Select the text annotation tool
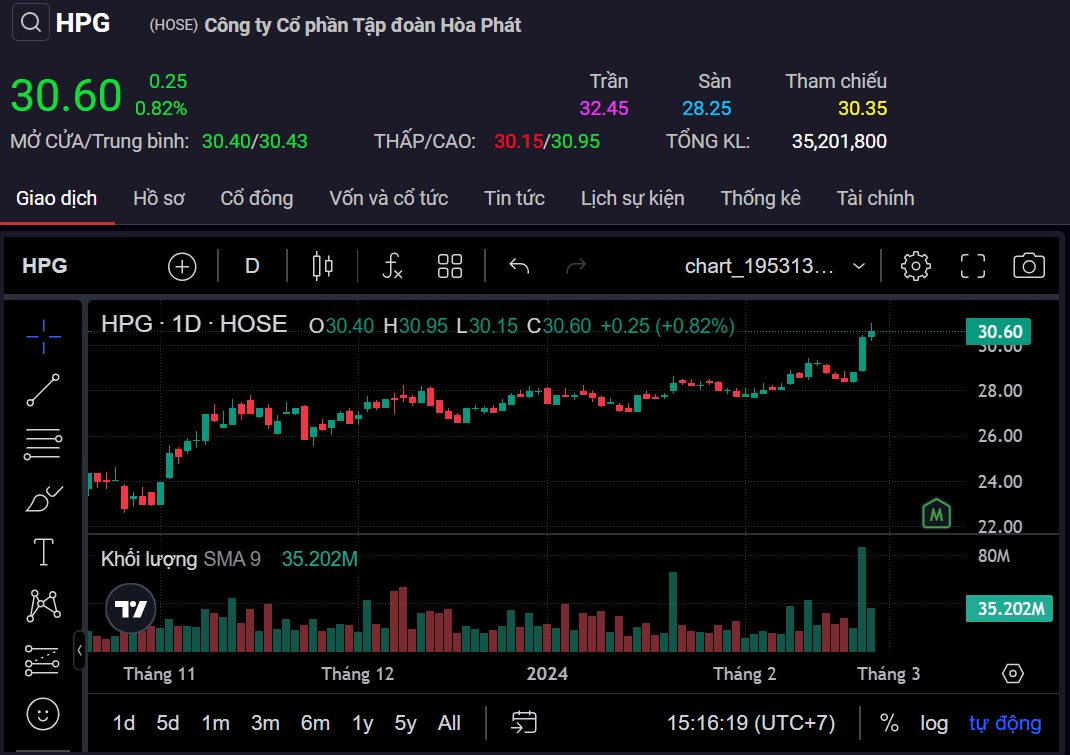 [43, 552]
